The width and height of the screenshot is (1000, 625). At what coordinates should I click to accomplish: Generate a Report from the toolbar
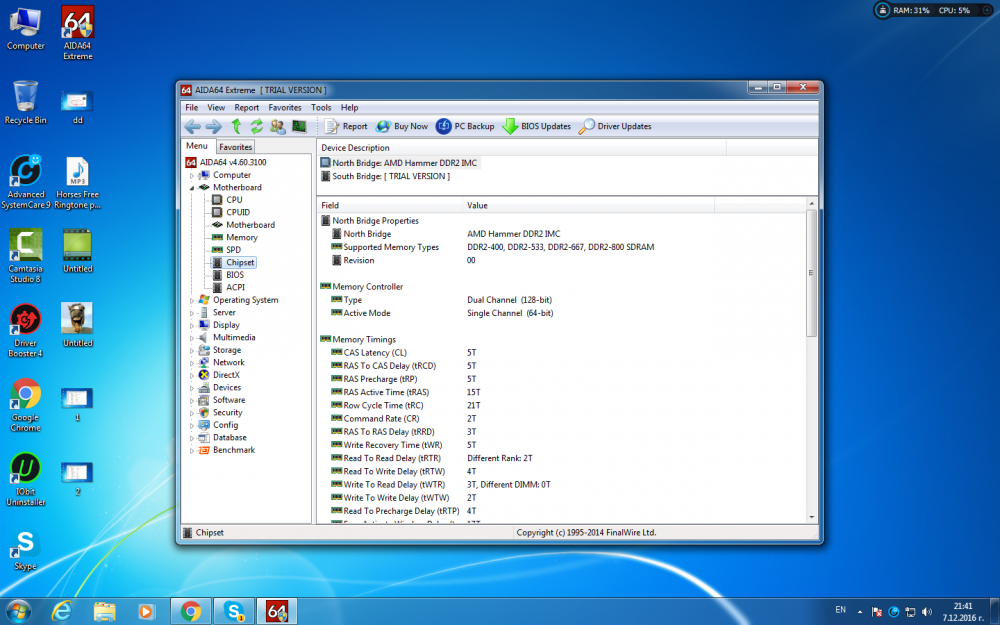[346, 126]
